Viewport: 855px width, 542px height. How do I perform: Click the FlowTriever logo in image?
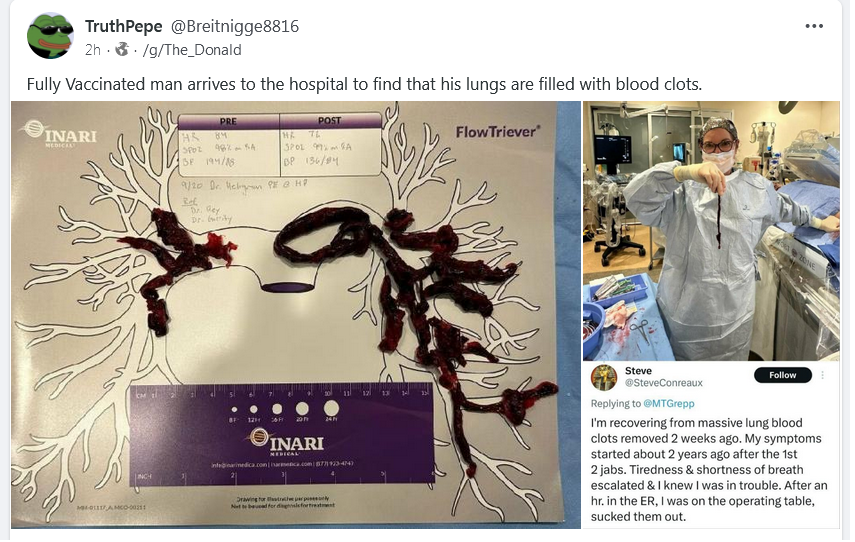498,132
